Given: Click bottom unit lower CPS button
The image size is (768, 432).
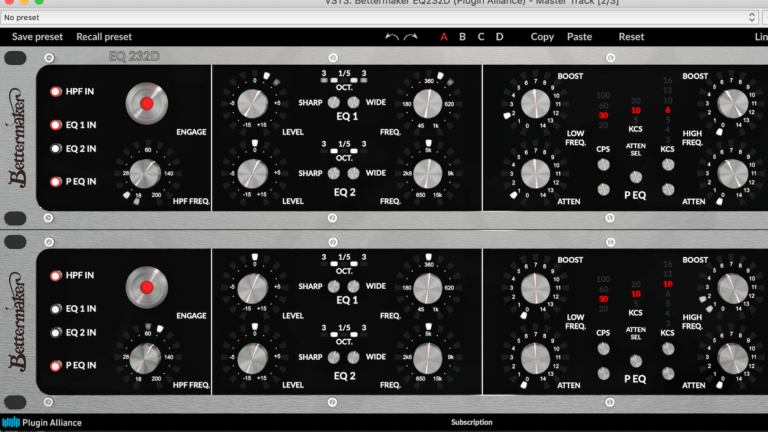Looking at the screenshot, I should [603, 373].
